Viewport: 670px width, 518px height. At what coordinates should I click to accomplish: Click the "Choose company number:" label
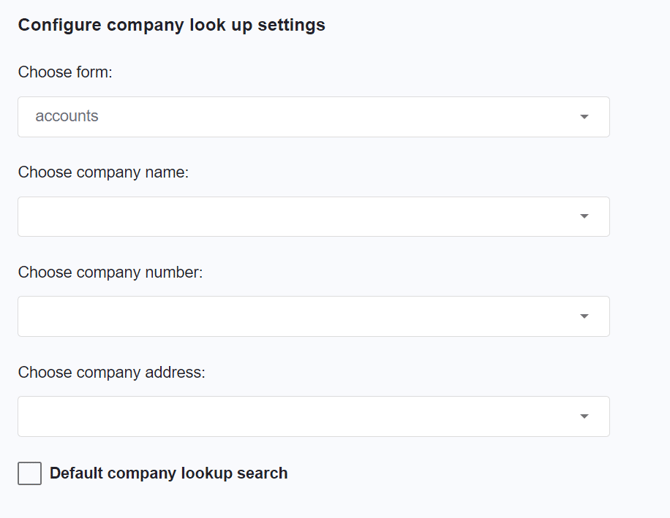pos(110,272)
